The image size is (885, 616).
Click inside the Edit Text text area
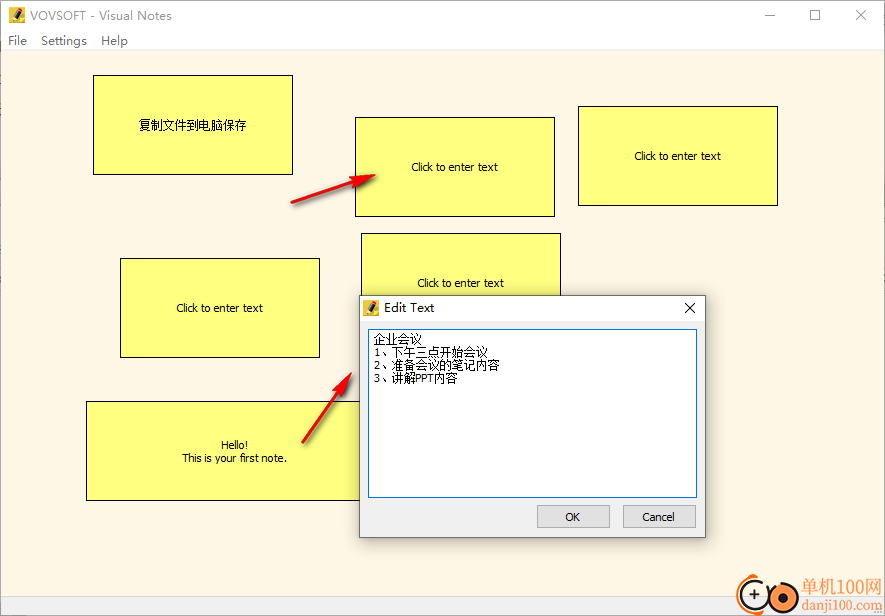tap(532, 413)
